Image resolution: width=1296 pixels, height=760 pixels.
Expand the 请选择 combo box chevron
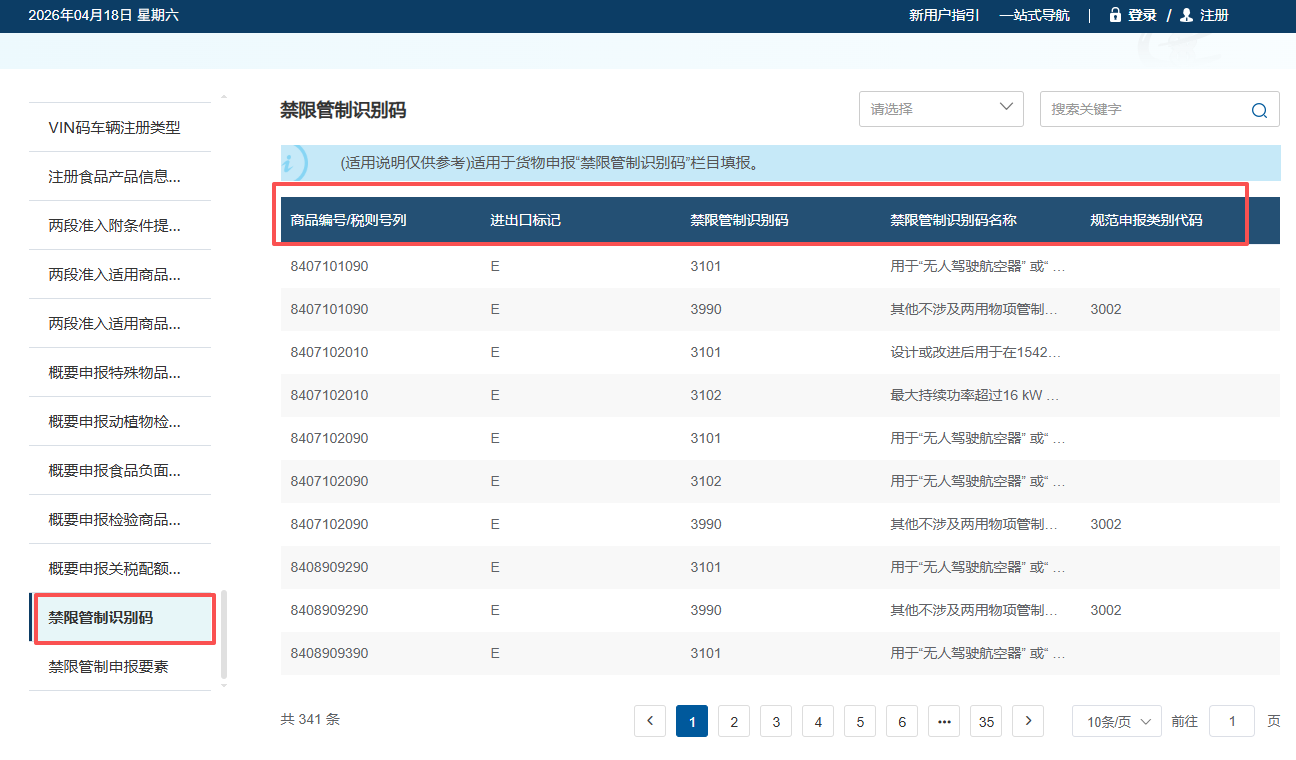point(1008,109)
